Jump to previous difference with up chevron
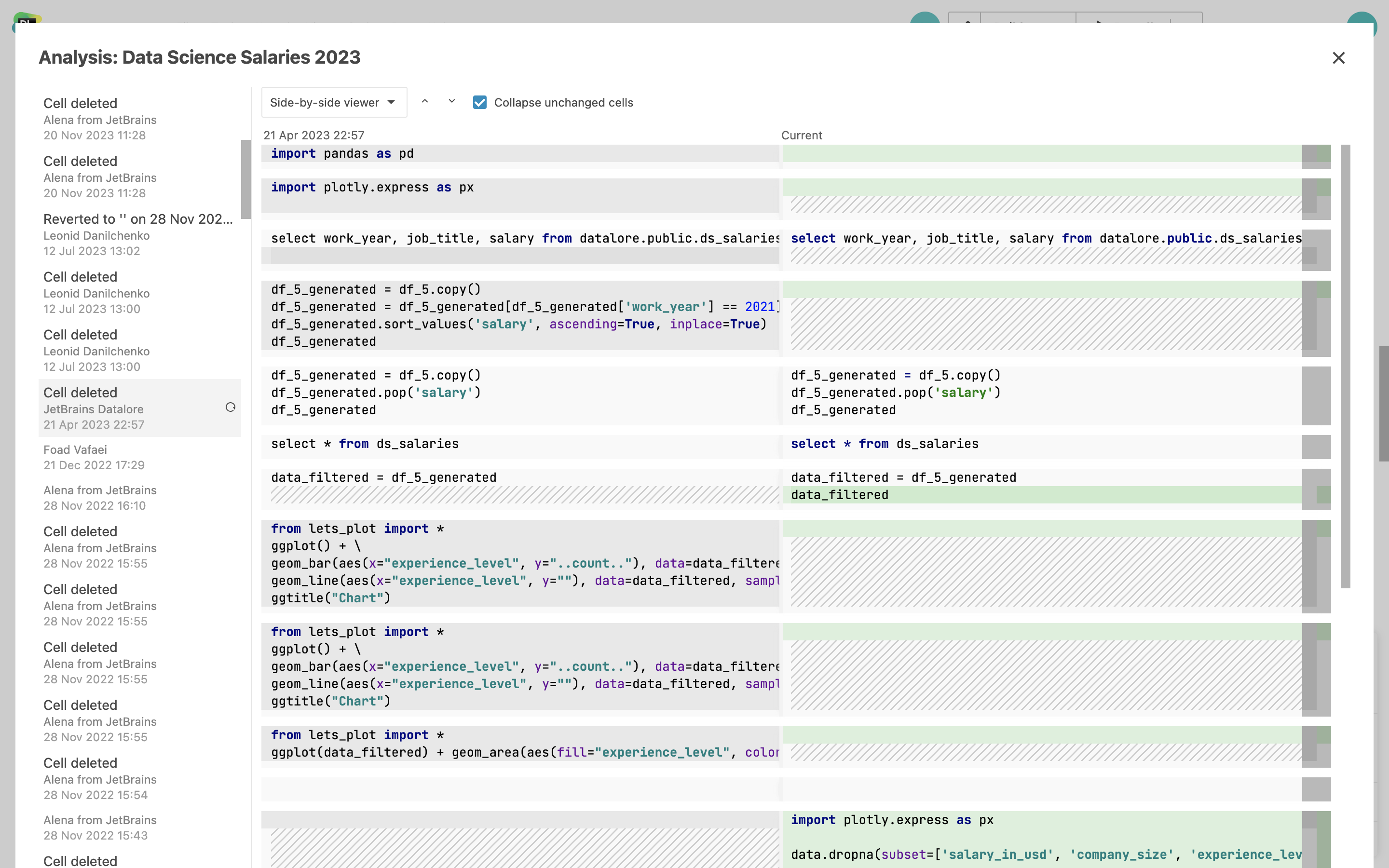The image size is (1389, 868). pos(425,102)
